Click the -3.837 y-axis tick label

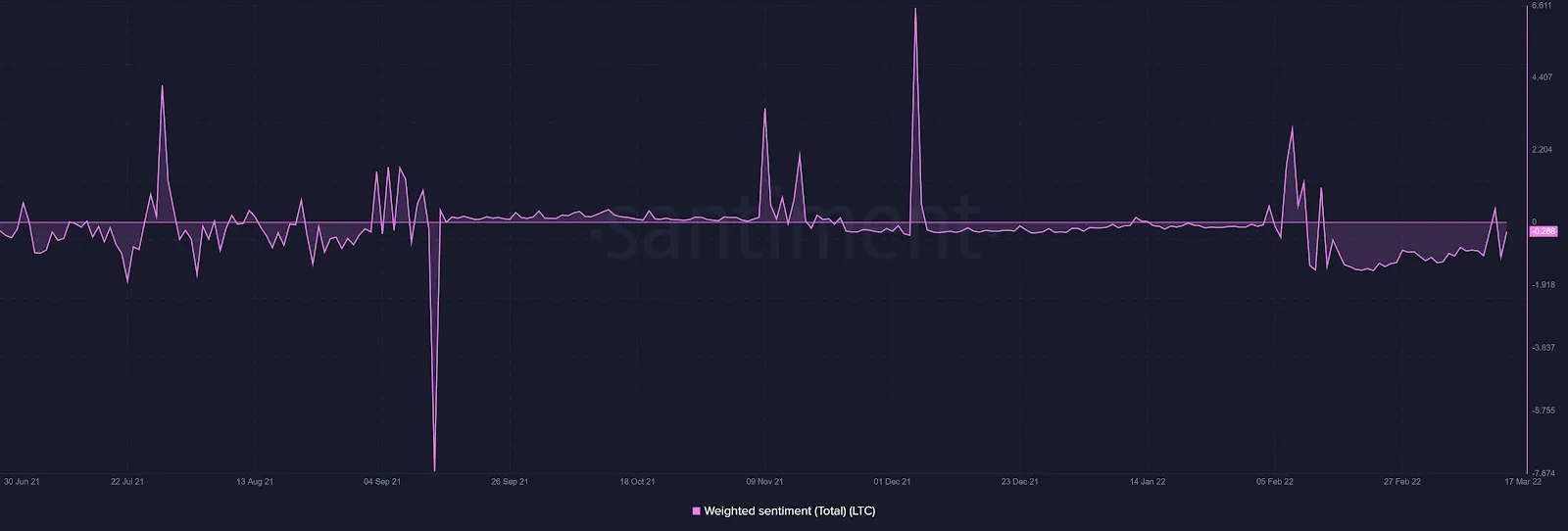pos(1543,348)
